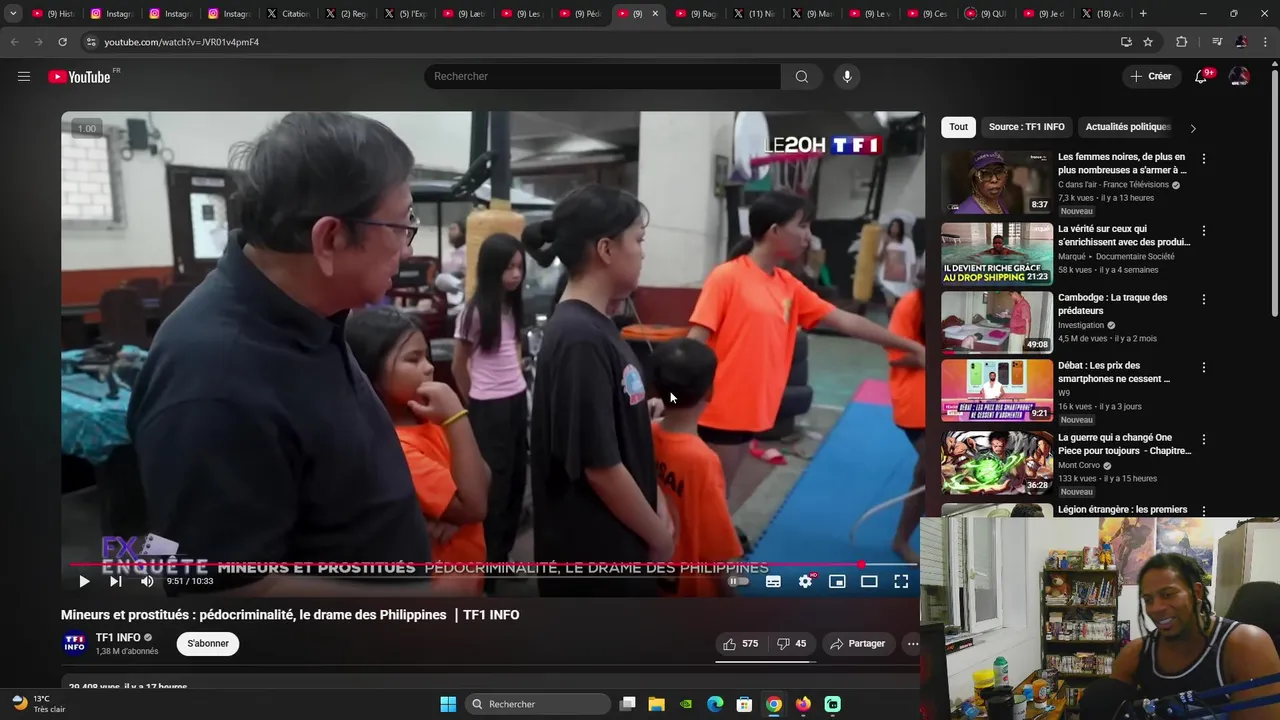Screen dimensions: 1280x720
Task: Open the Windows Start menu
Action: pos(448,704)
